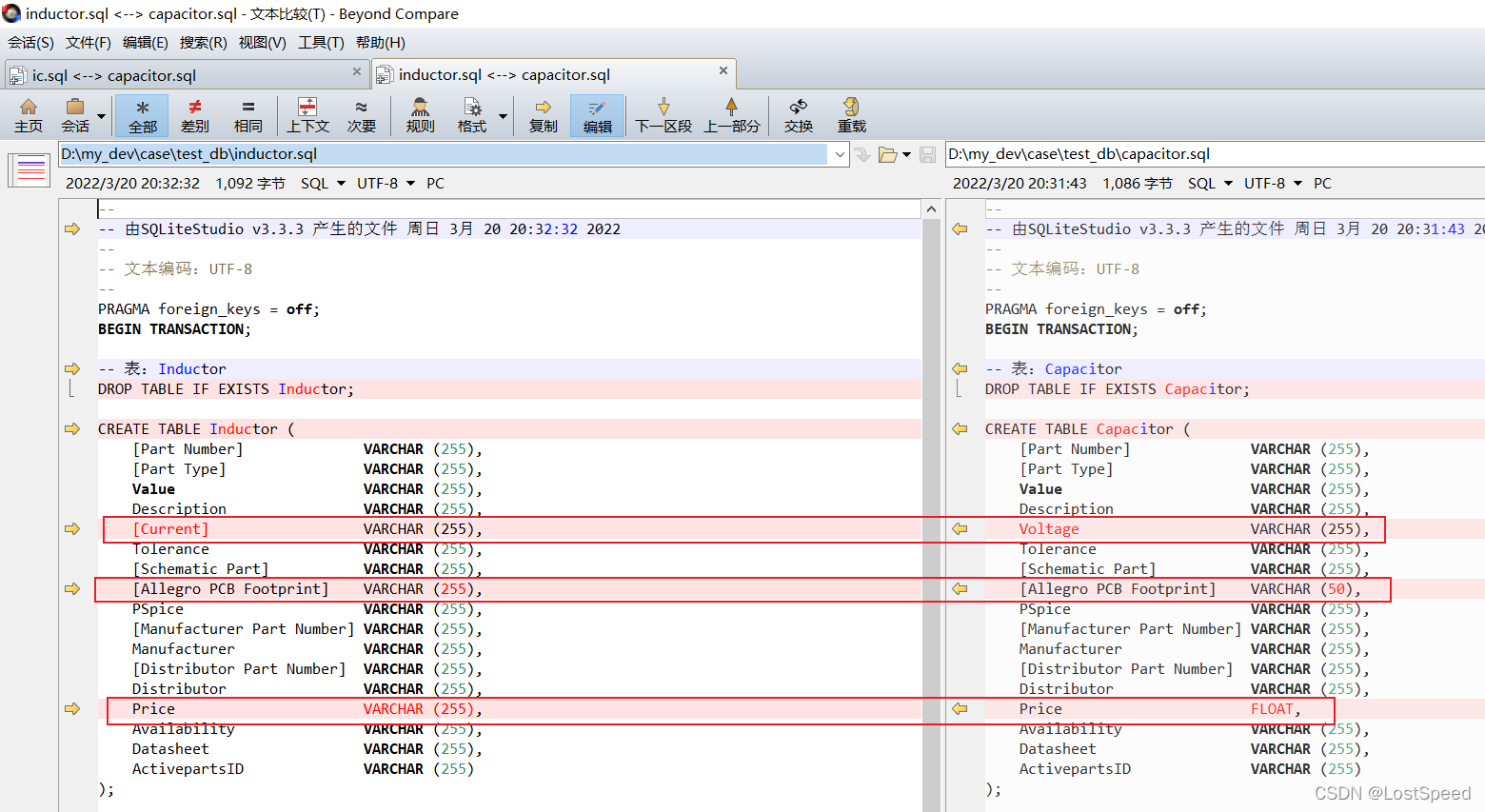
Task: Open the Search (搜索) menu
Action: [x=203, y=42]
